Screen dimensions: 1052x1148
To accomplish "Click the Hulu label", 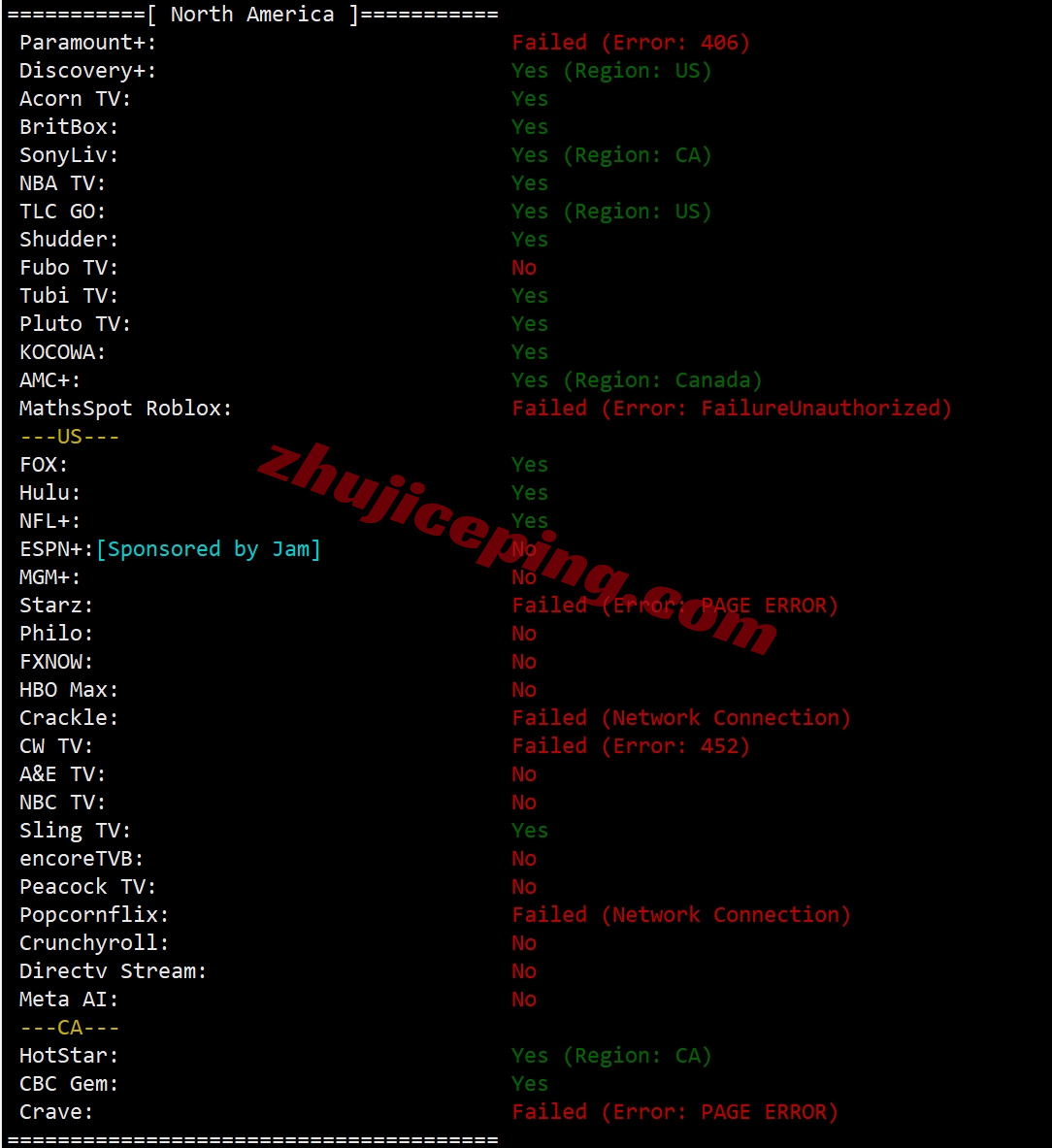I will [x=49, y=493].
